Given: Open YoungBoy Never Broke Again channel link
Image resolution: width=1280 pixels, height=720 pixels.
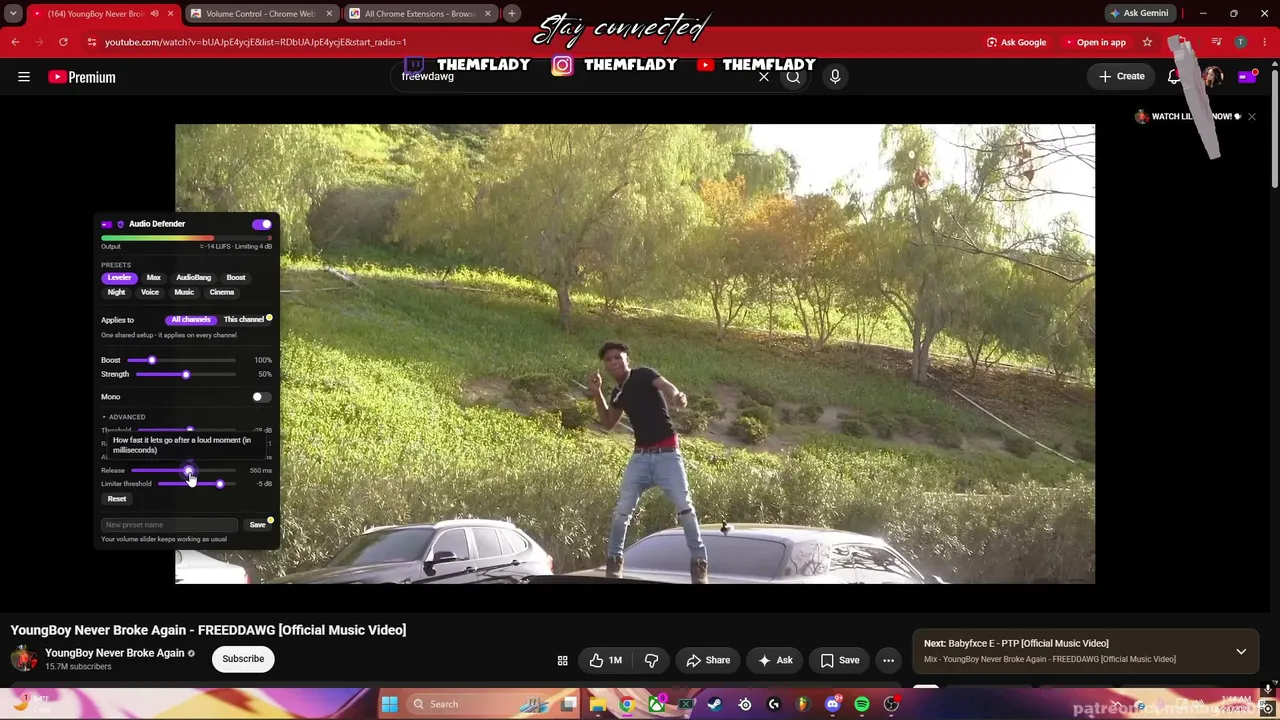Looking at the screenshot, I should pos(115,653).
